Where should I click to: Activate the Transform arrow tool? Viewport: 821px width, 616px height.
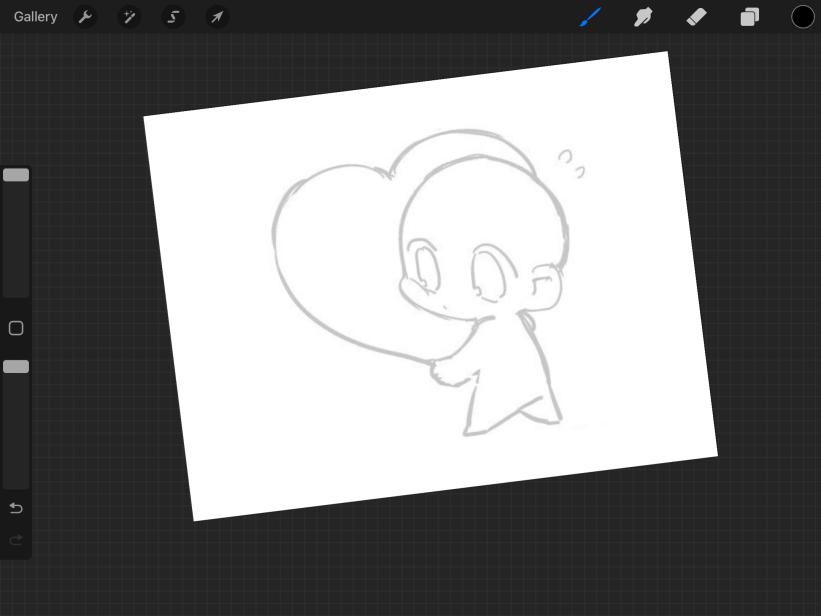coord(216,17)
